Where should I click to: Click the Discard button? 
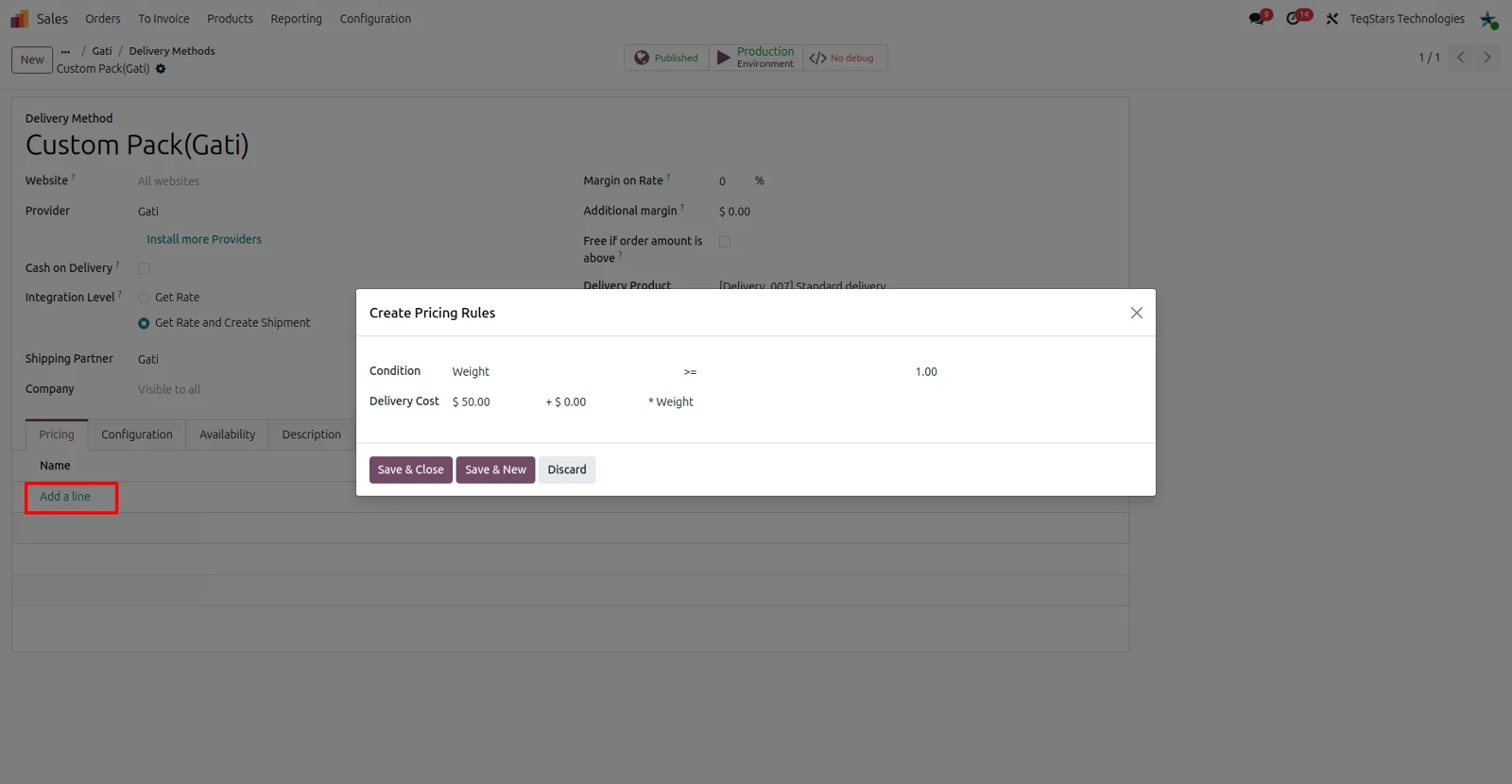[567, 469]
